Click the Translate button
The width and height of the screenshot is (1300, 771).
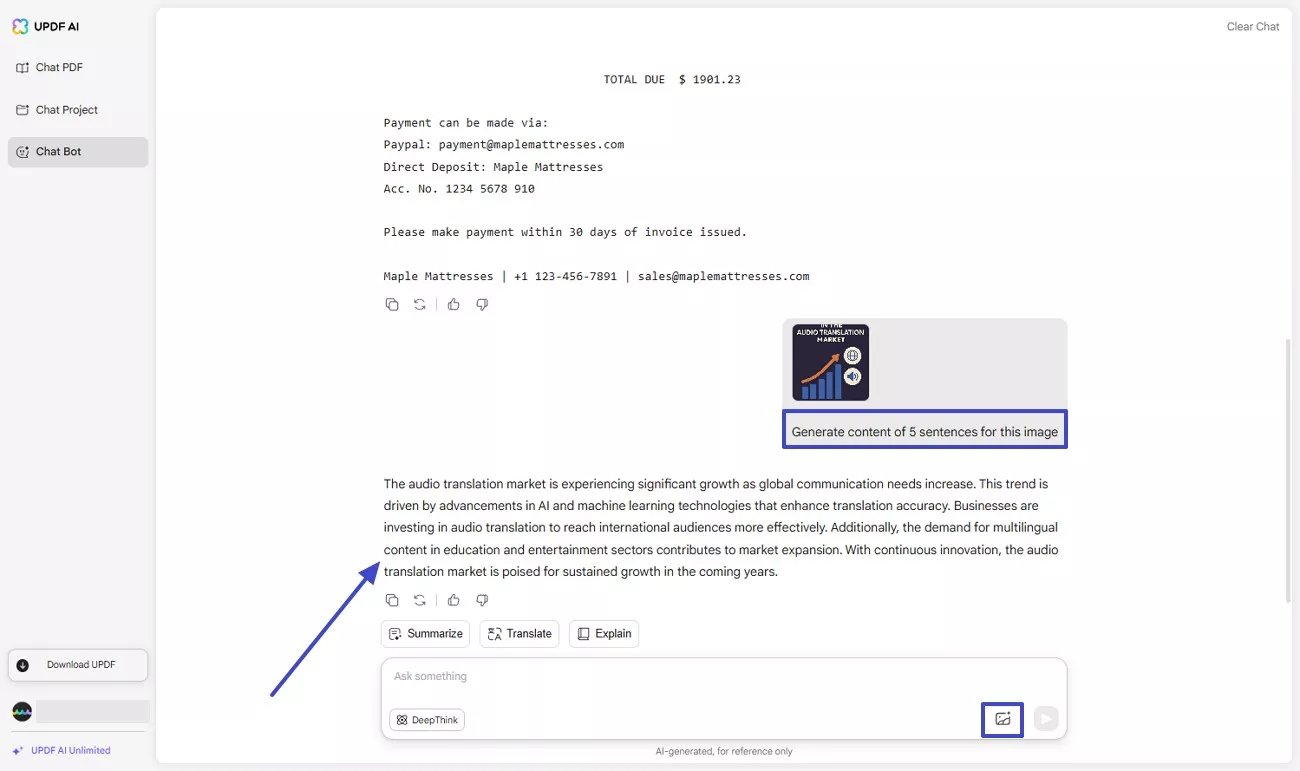519,633
